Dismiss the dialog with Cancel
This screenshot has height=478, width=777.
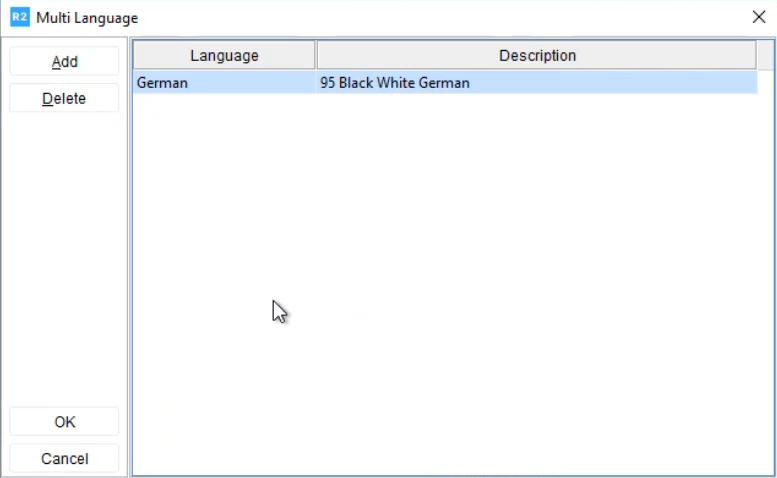pyautogui.click(x=64, y=459)
